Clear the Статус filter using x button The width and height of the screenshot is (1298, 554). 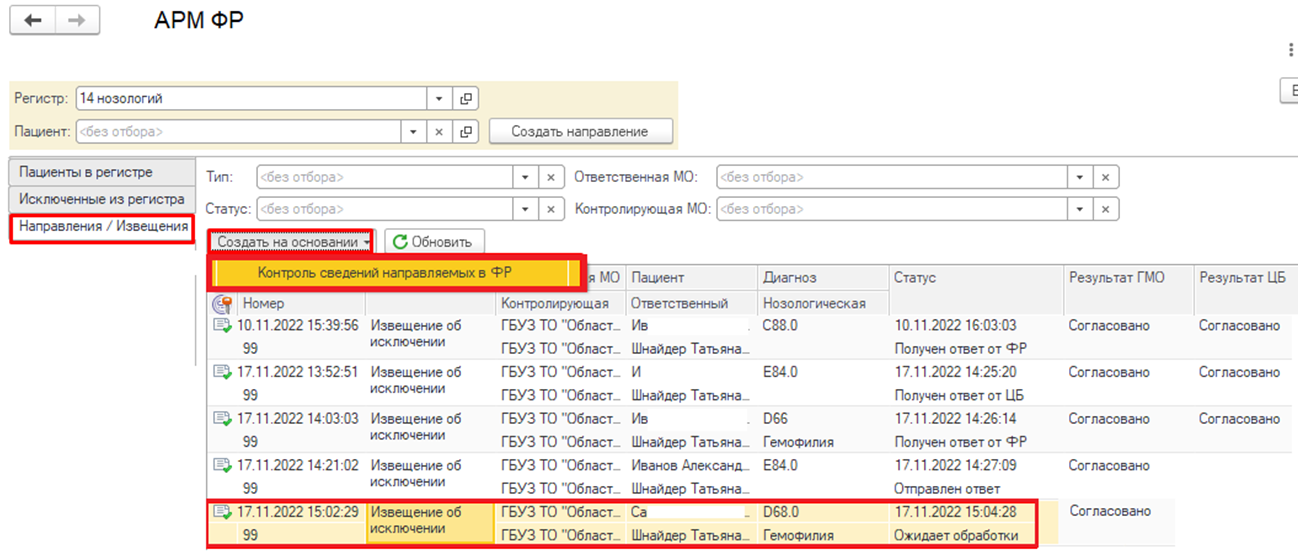tap(551, 209)
